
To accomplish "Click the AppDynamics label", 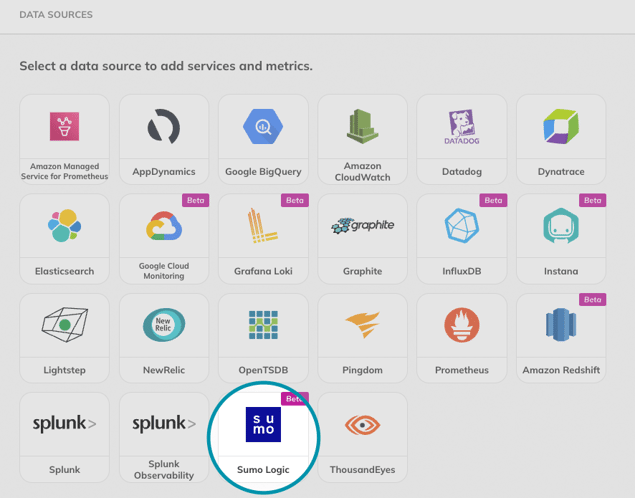I will click(164, 172).
